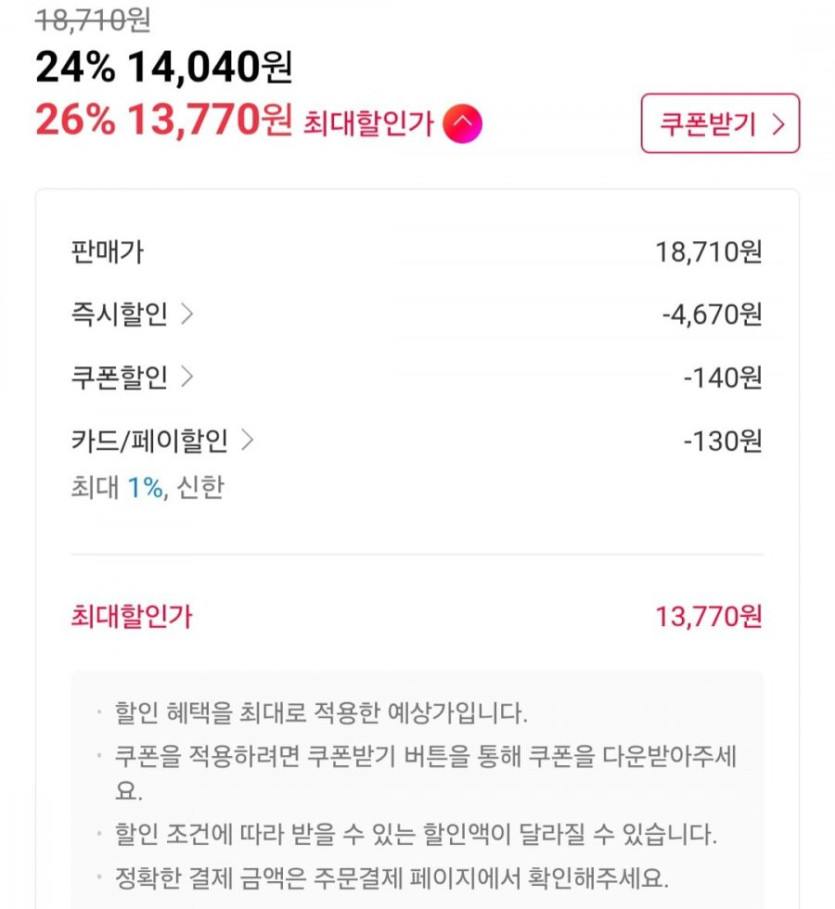Click the notice about 주문결제 페이지 payment amount
The image size is (835, 909).
pos(392,879)
